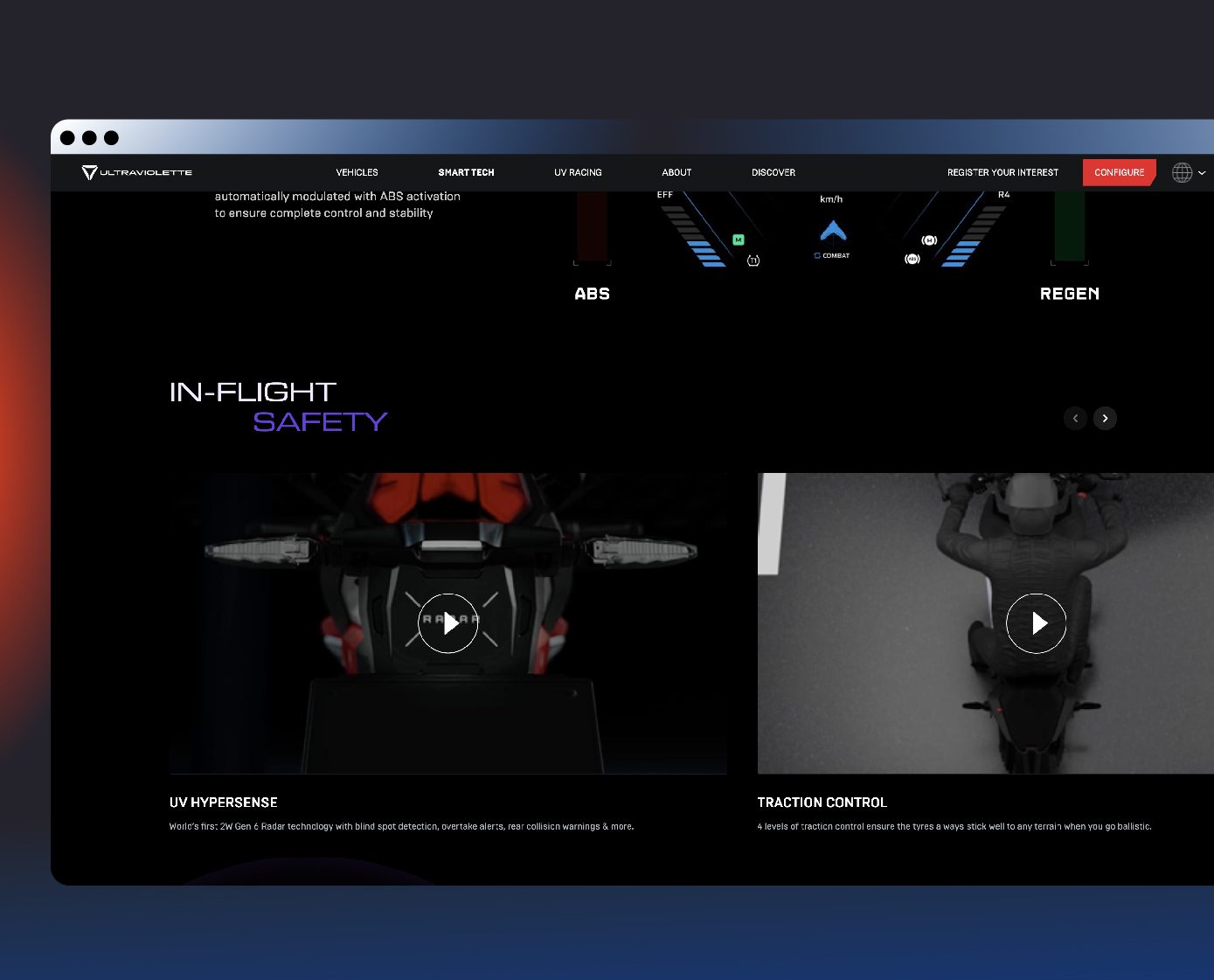The width and height of the screenshot is (1214, 980).
Task: Click the km/h speed label
Action: coord(831,199)
